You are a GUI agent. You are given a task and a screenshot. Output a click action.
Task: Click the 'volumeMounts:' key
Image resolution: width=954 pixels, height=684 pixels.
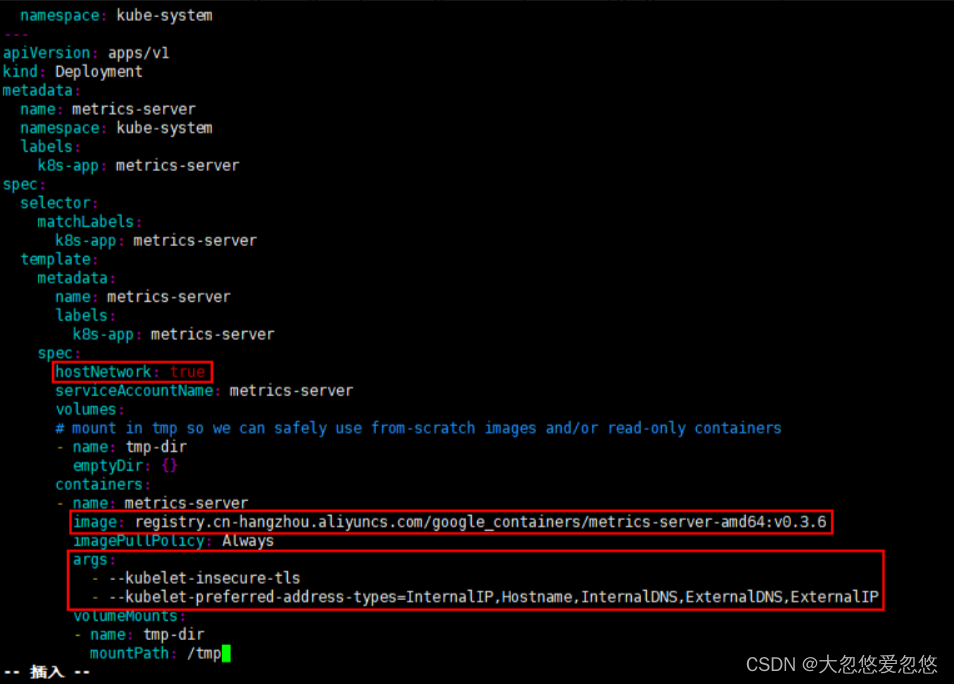coord(129,616)
